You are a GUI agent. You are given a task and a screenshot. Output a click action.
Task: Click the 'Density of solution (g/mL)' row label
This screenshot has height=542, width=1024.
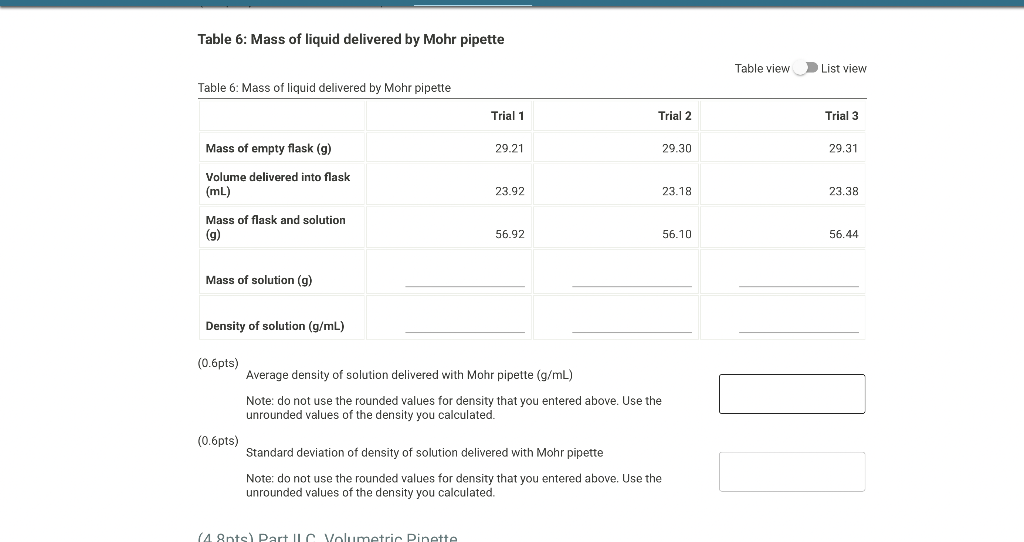275,326
